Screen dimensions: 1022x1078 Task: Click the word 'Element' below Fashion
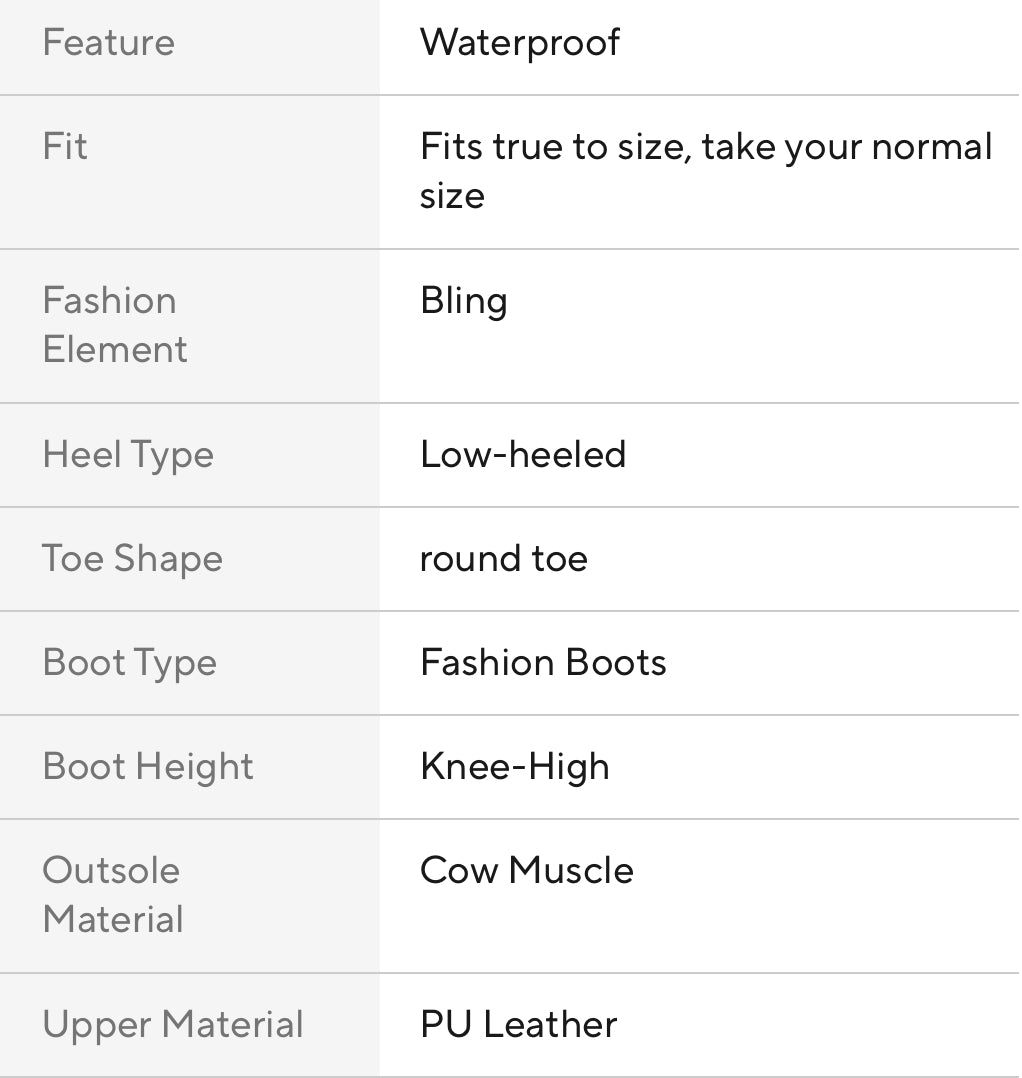115,350
